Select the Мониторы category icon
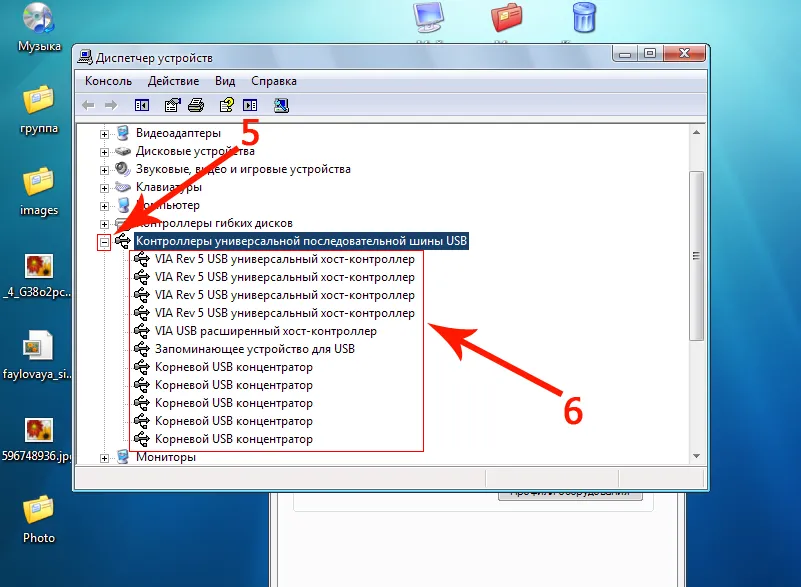 coord(123,456)
